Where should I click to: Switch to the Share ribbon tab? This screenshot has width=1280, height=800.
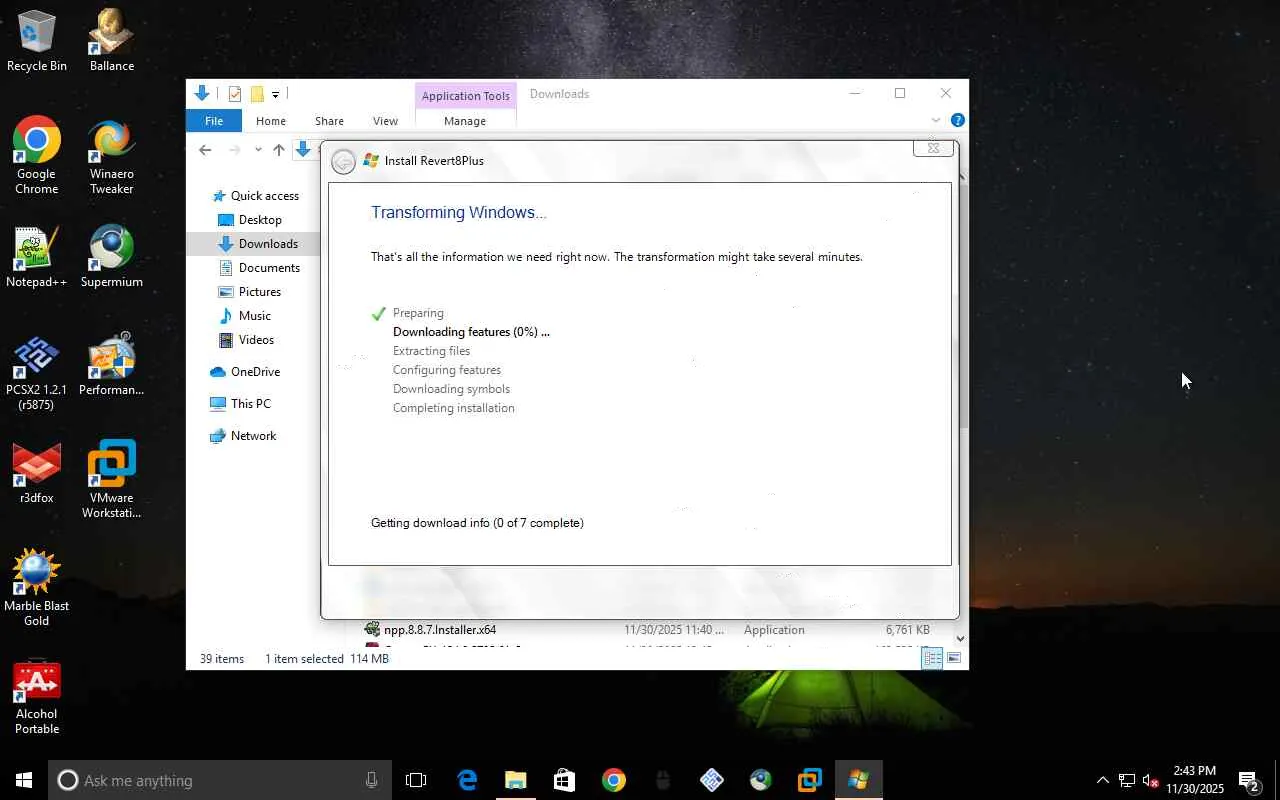329,120
